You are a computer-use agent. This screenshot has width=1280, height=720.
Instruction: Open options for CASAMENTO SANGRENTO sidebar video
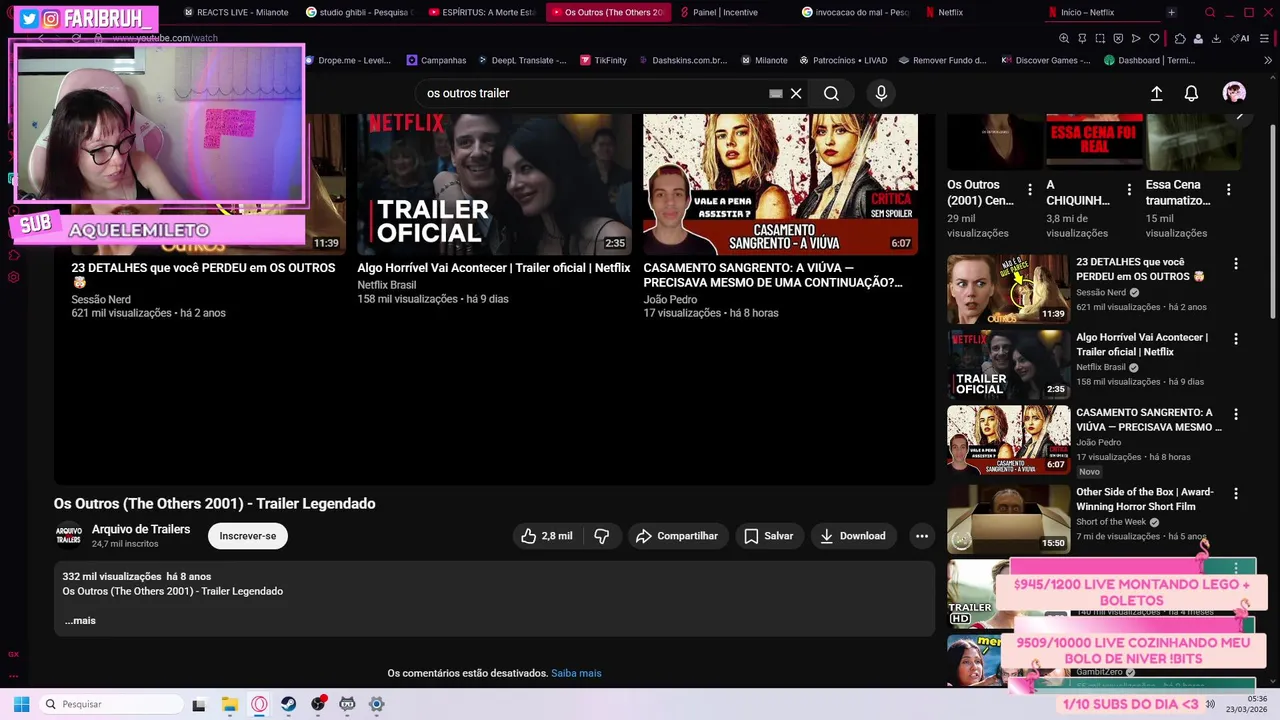click(1236, 414)
